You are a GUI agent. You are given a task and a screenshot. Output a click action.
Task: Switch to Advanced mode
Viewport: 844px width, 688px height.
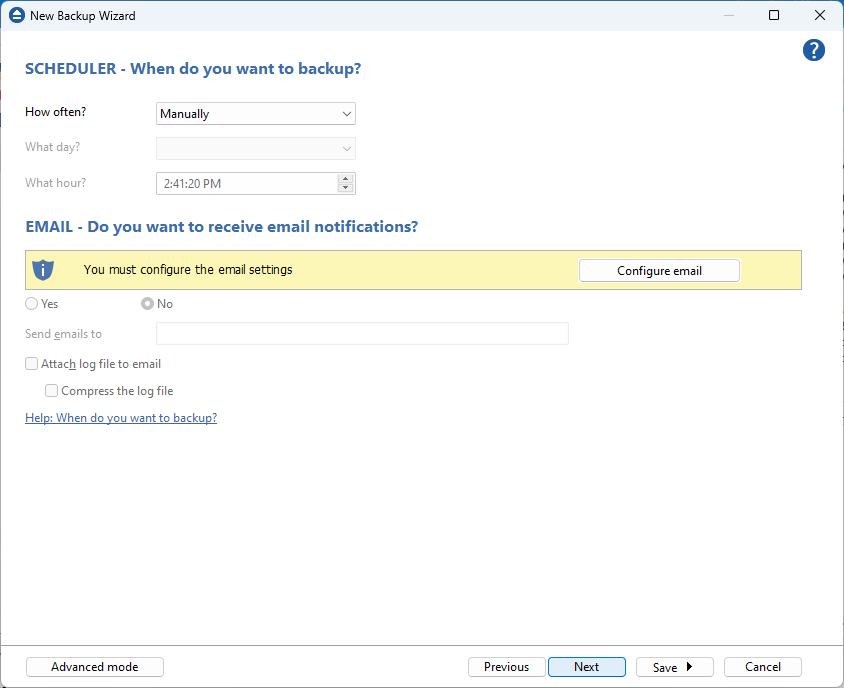[x=95, y=667]
